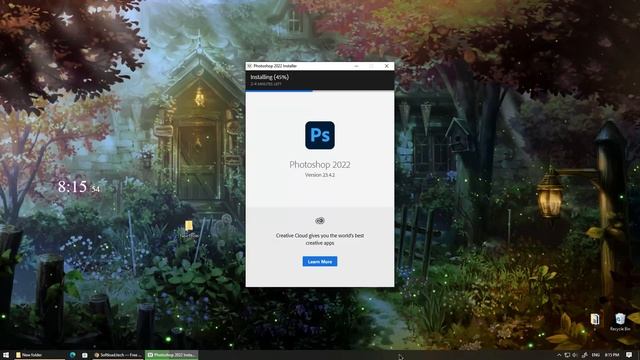
Task: Open the Windows Start menu
Action: 6,355
